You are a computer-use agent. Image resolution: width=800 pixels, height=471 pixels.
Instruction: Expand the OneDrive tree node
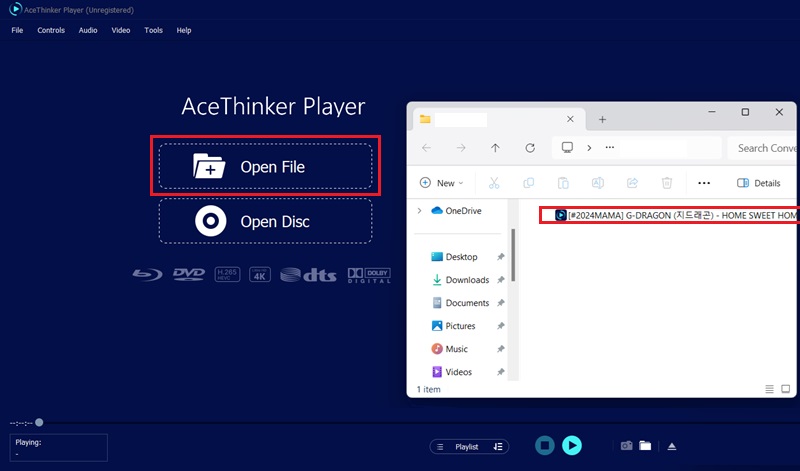419,210
